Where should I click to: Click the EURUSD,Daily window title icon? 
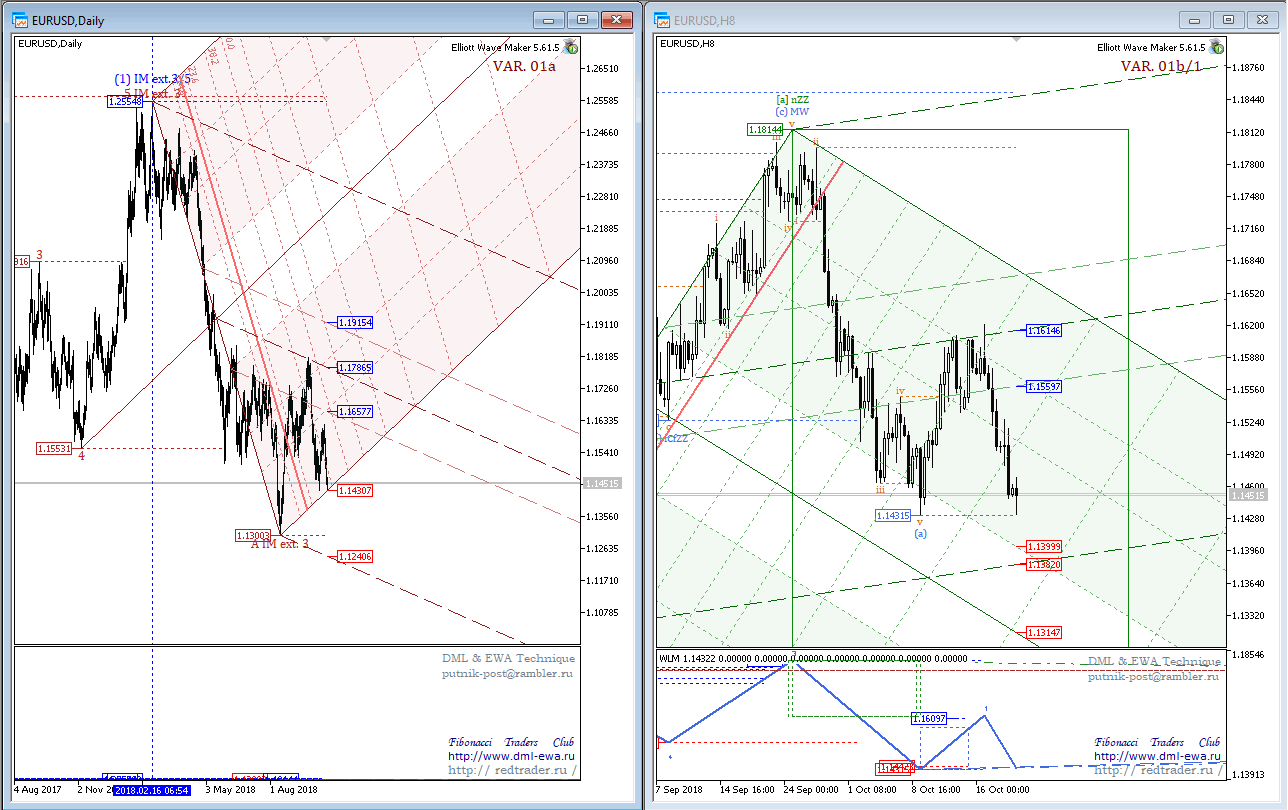[x=20, y=19]
